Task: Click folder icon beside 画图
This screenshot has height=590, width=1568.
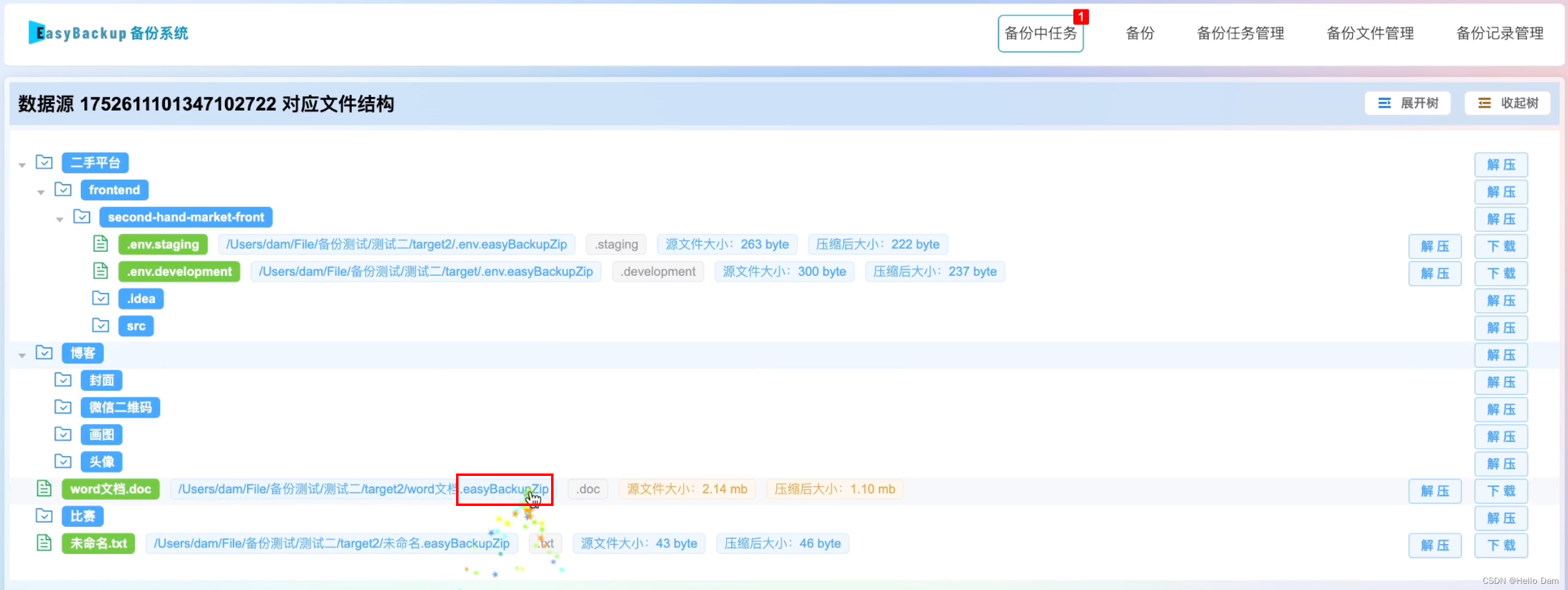Action: click(63, 434)
